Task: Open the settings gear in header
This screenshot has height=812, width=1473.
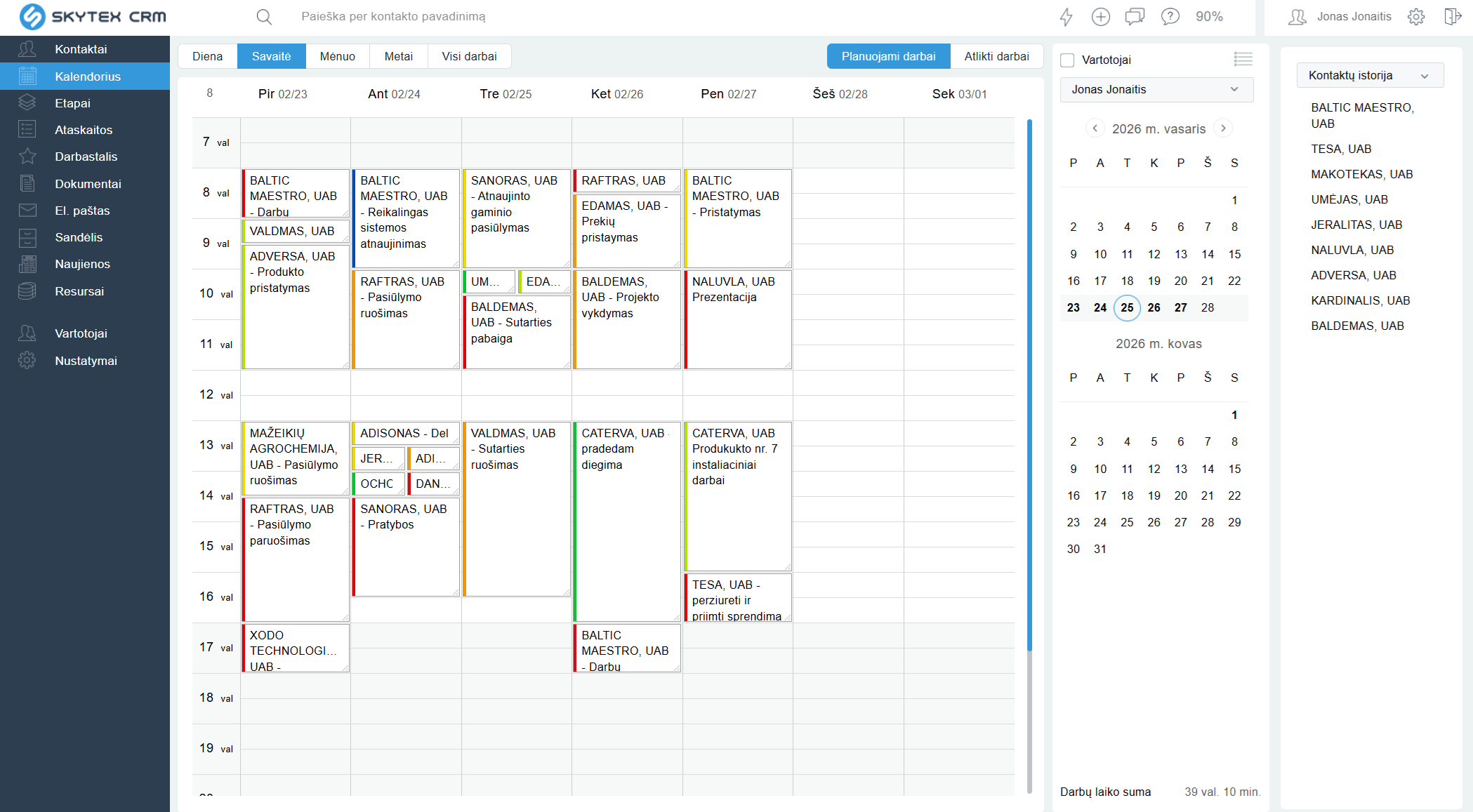Action: [1416, 17]
